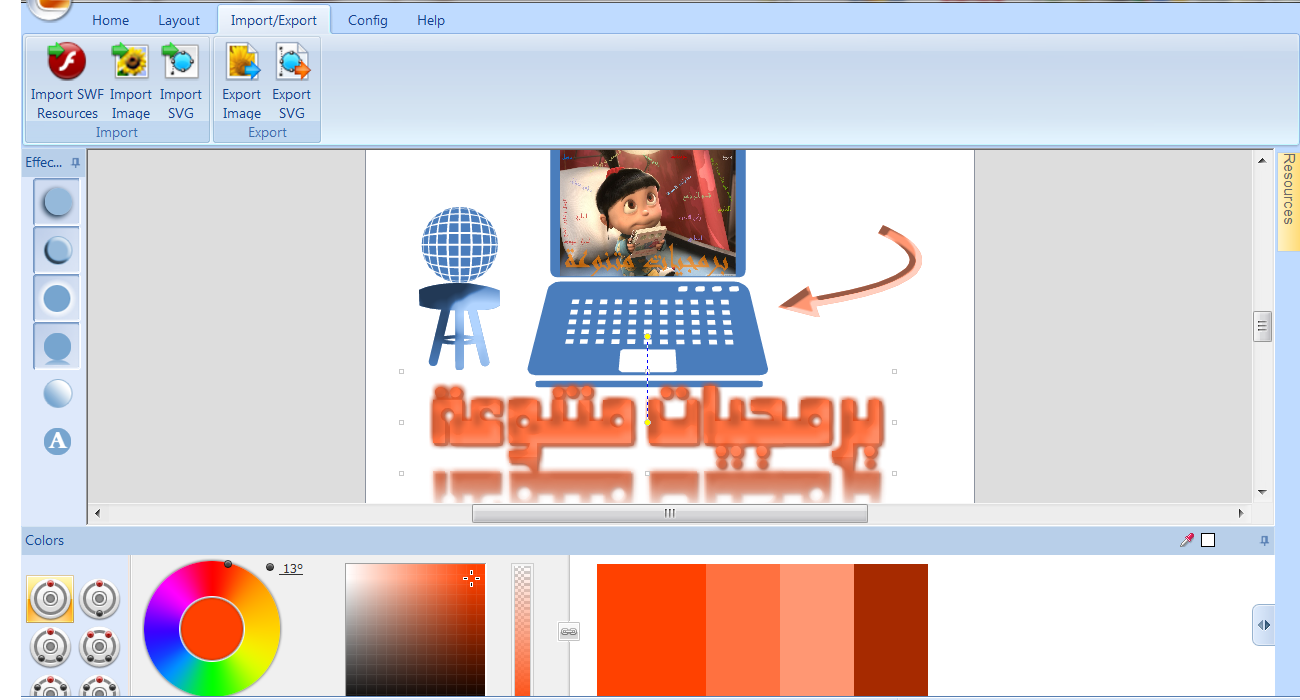Click the center orange circle of color wheel
Screen dimensions: 1300x700
click(x=212, y=629)
